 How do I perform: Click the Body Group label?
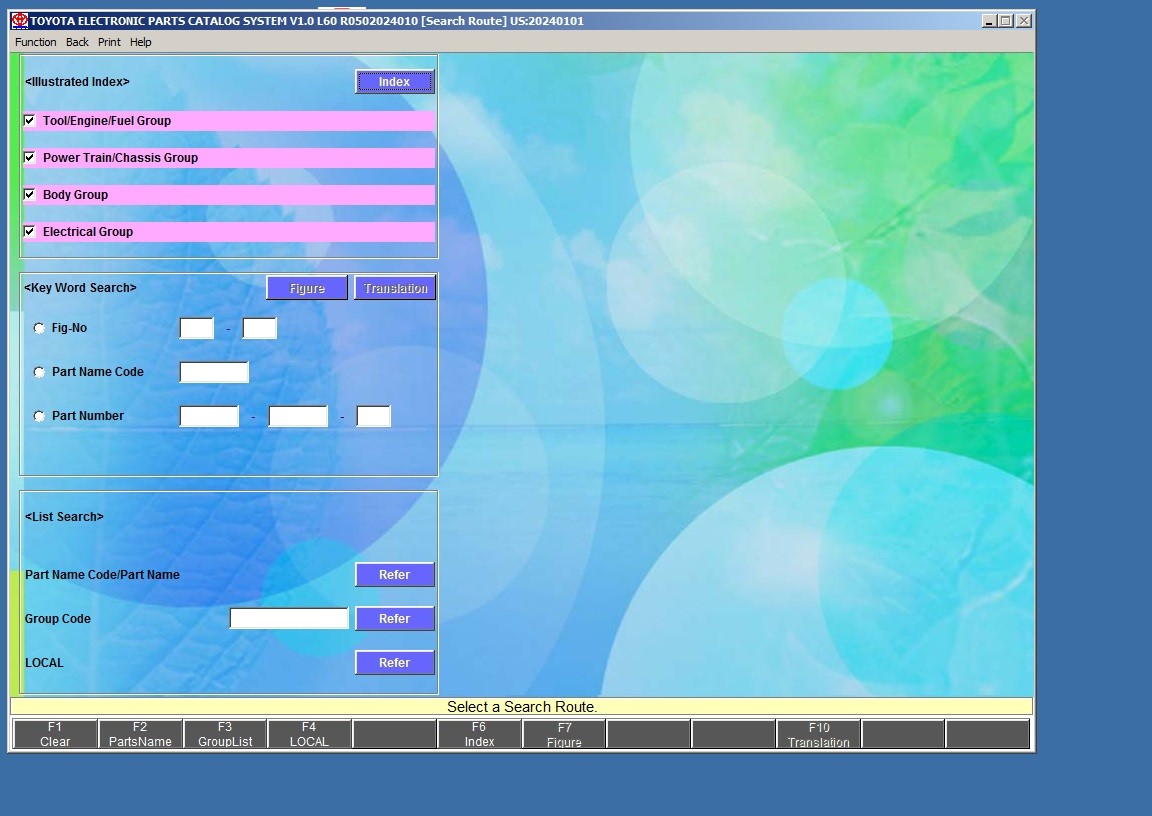[75, 195]
